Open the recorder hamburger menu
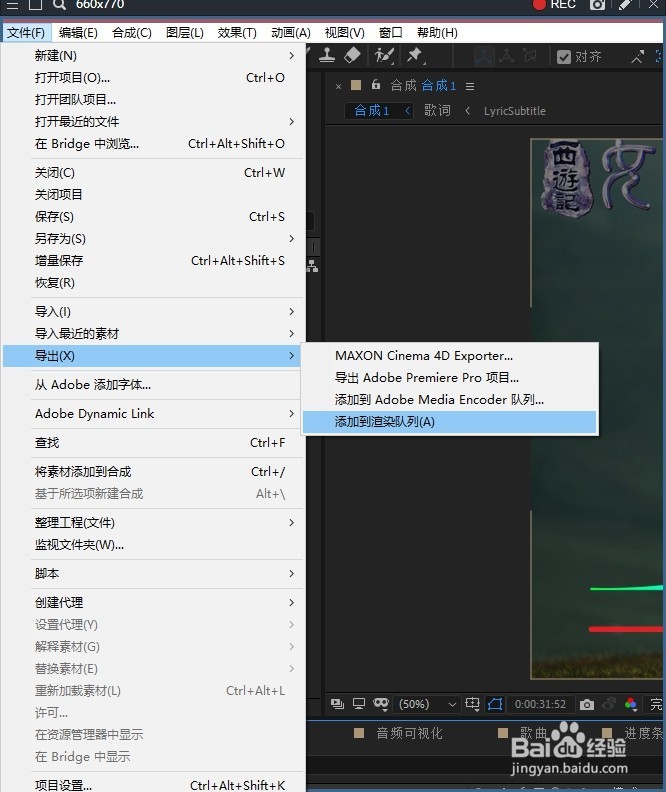Screen dimensions: 666x792 [x=12, y=5]
